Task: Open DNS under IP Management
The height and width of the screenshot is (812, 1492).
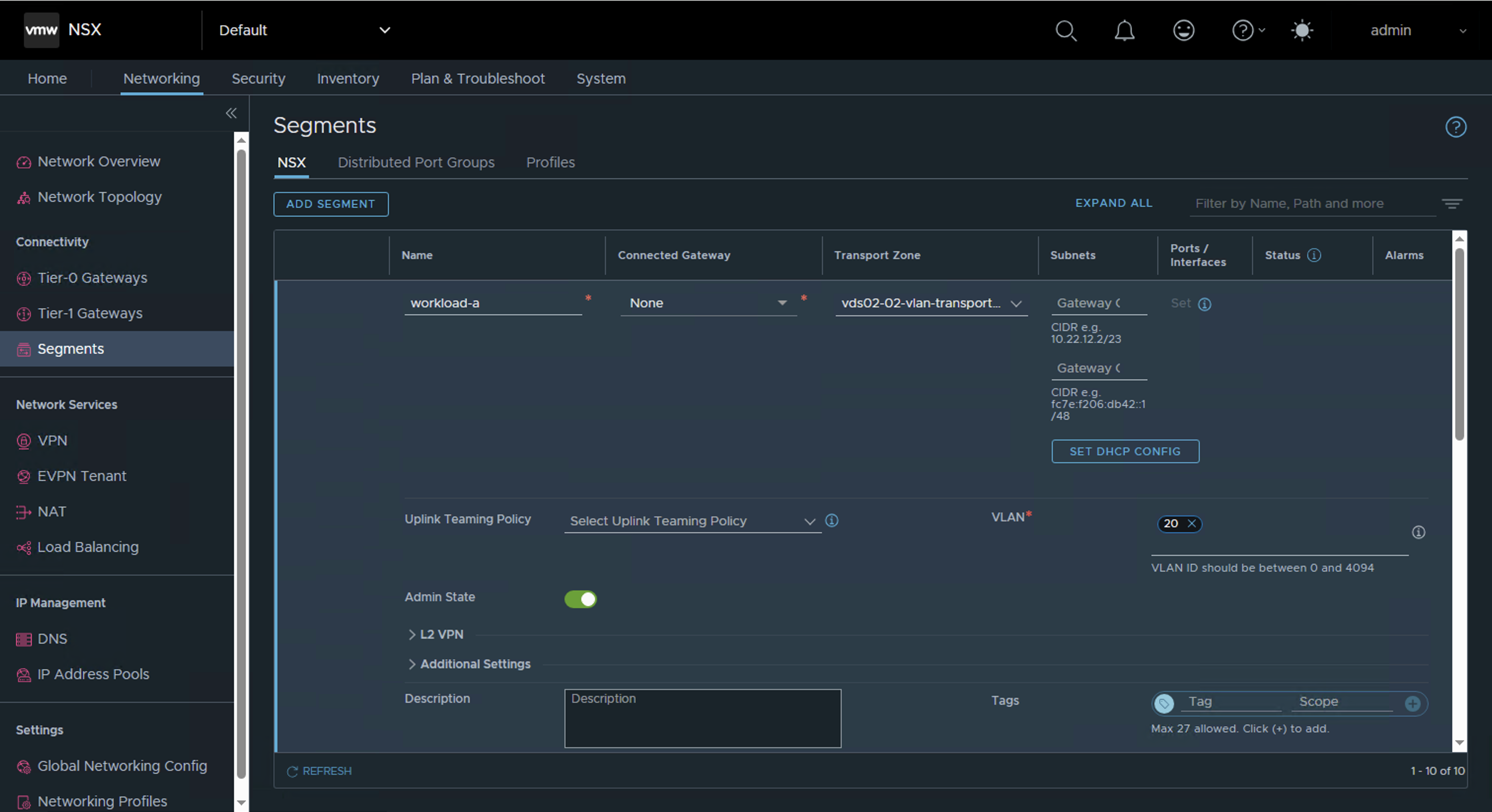Action: pos(52,638)
